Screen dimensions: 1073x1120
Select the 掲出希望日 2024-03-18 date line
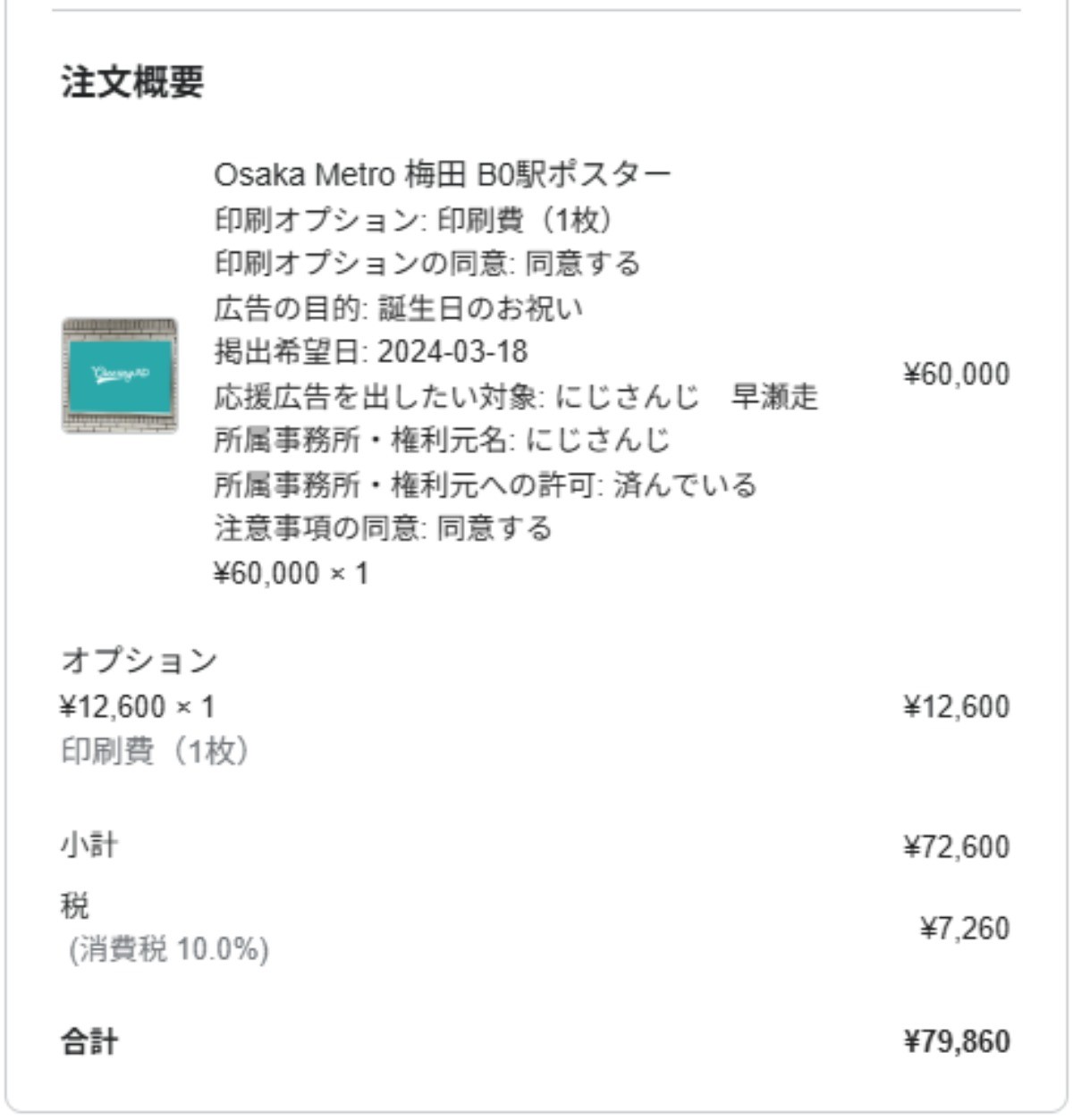[x=370, y=351]
